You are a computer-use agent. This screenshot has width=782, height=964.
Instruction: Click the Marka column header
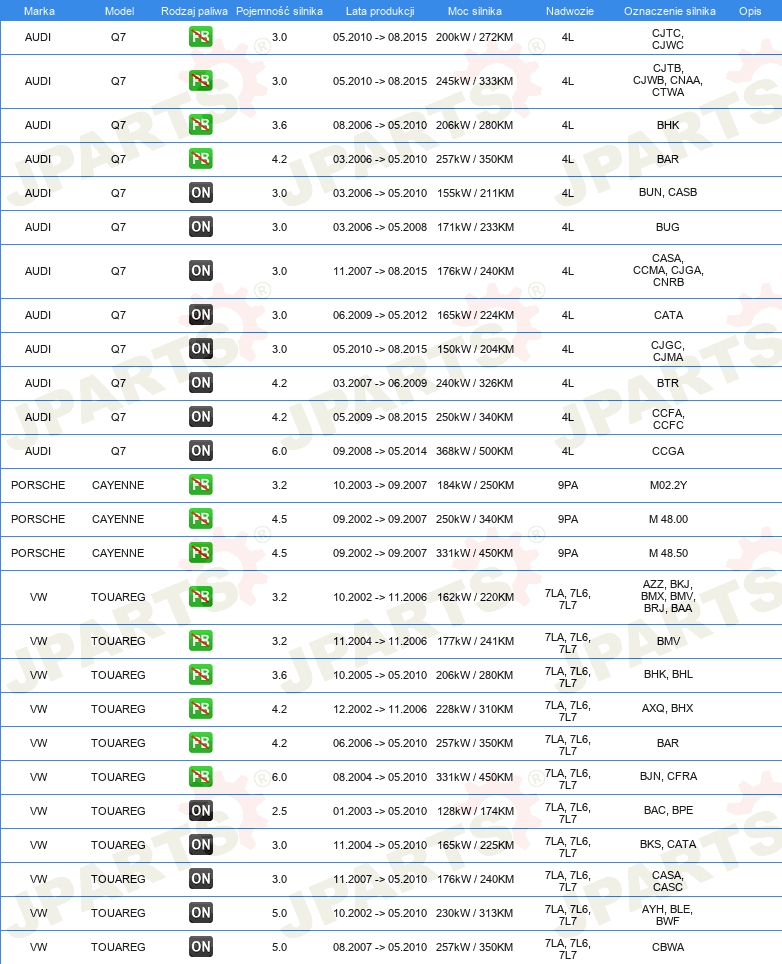[39, 11]
